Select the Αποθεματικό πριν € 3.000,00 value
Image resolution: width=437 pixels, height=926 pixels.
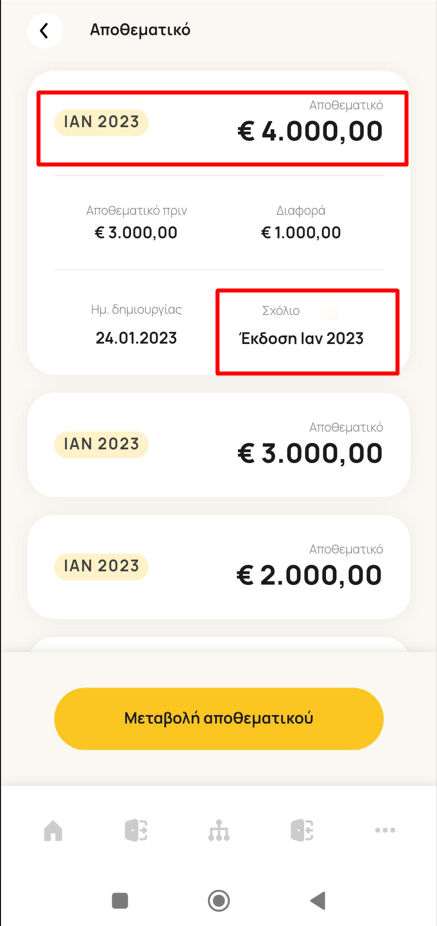[x=136, y=233]
